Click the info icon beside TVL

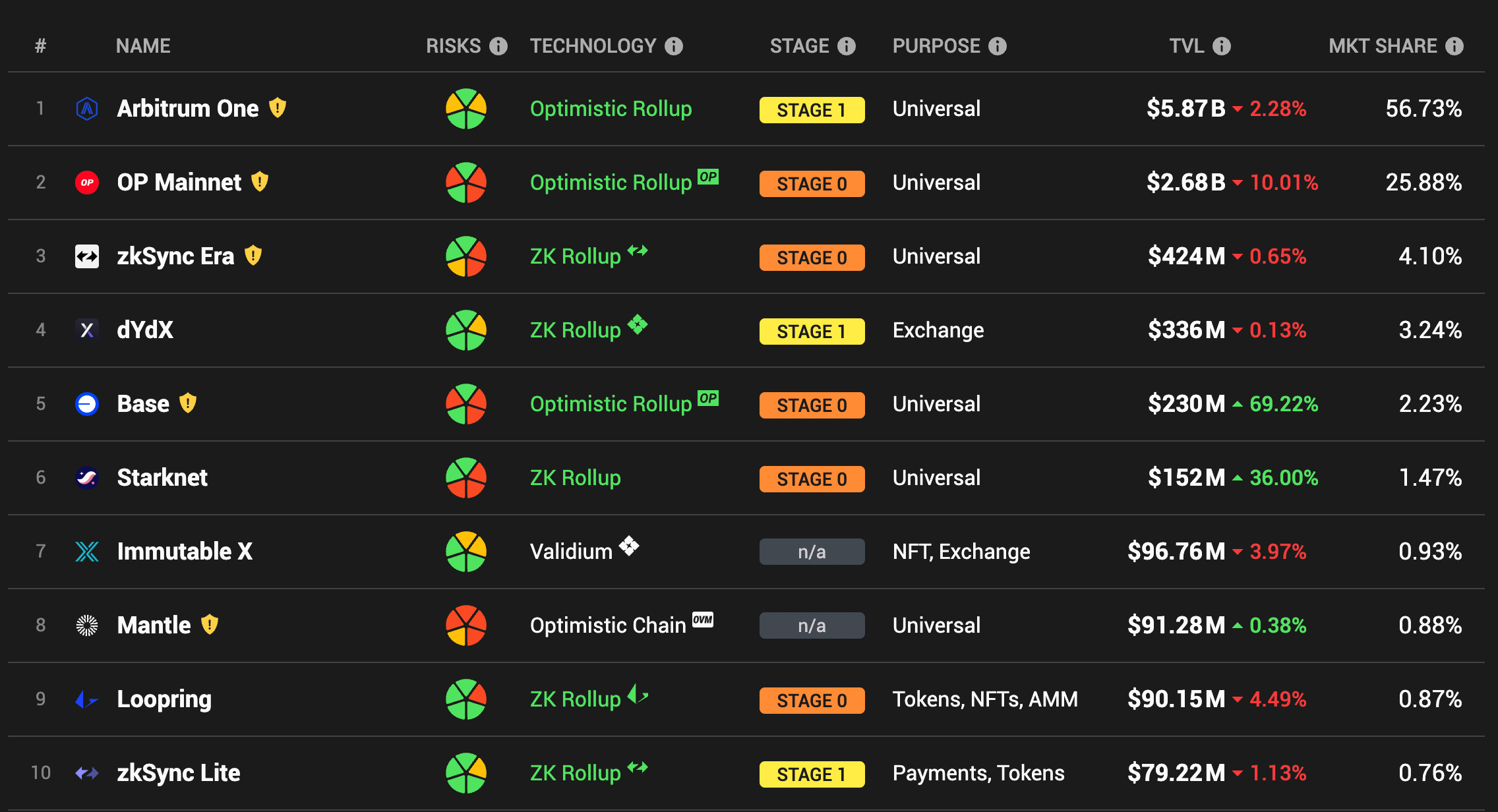pyautogui.click(x=1222, y=46)
